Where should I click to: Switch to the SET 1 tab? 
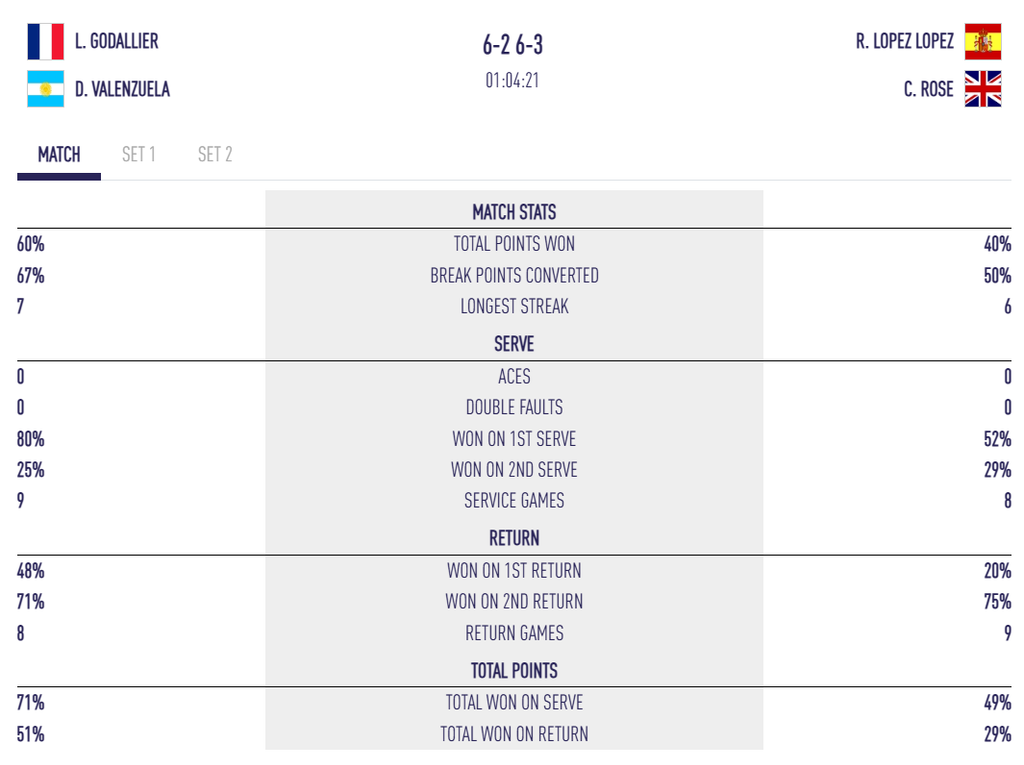point(138,155)
